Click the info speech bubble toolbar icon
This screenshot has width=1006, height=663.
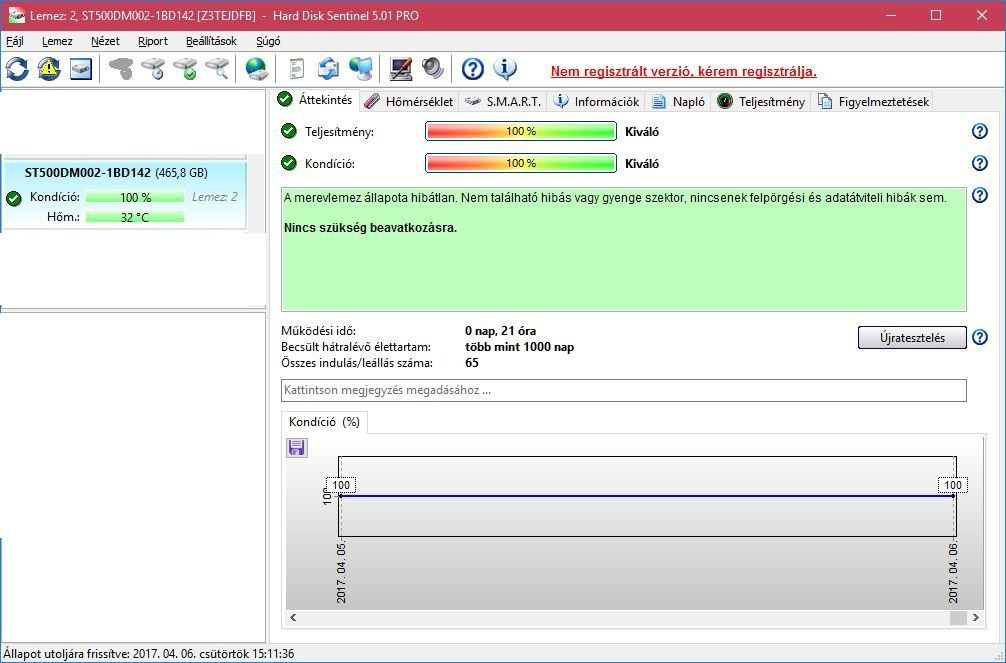(x=505, y=69)
